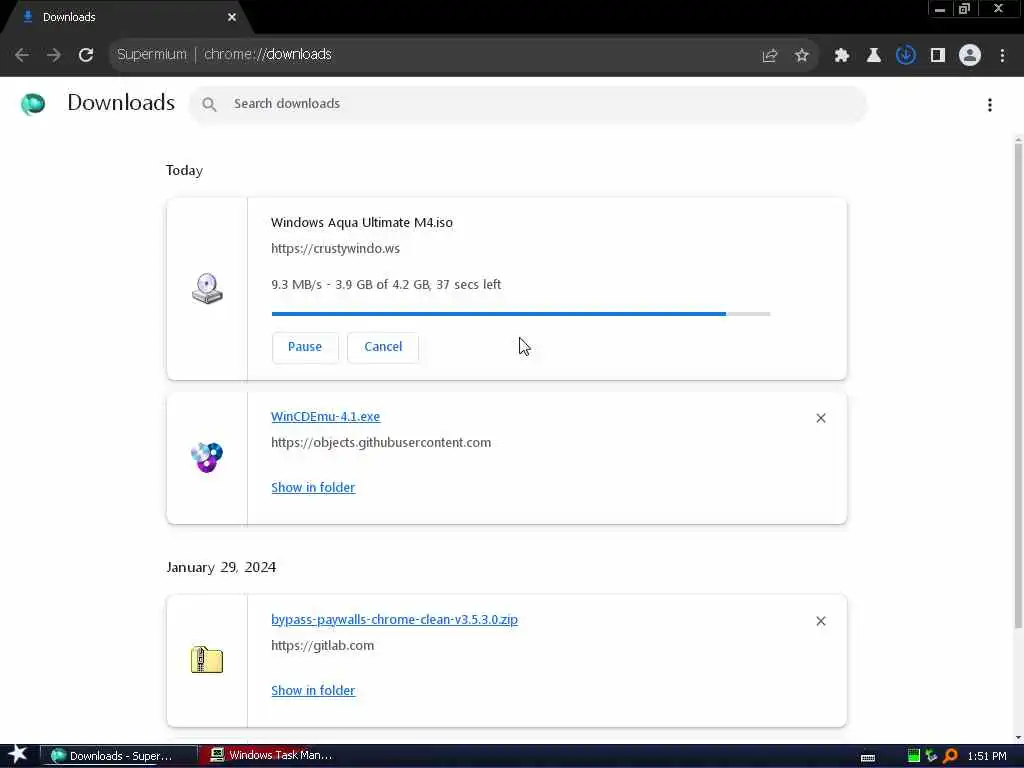Toggle the browser side panel icon
Image resolution: width=1024 pixels, height=768 pixels.
938,56
